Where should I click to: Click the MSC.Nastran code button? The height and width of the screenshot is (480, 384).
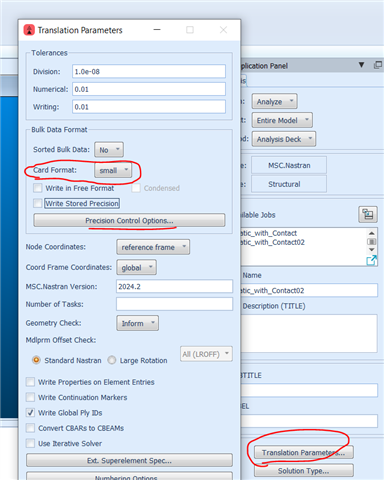pyautogui.click(x=289, y=165)
